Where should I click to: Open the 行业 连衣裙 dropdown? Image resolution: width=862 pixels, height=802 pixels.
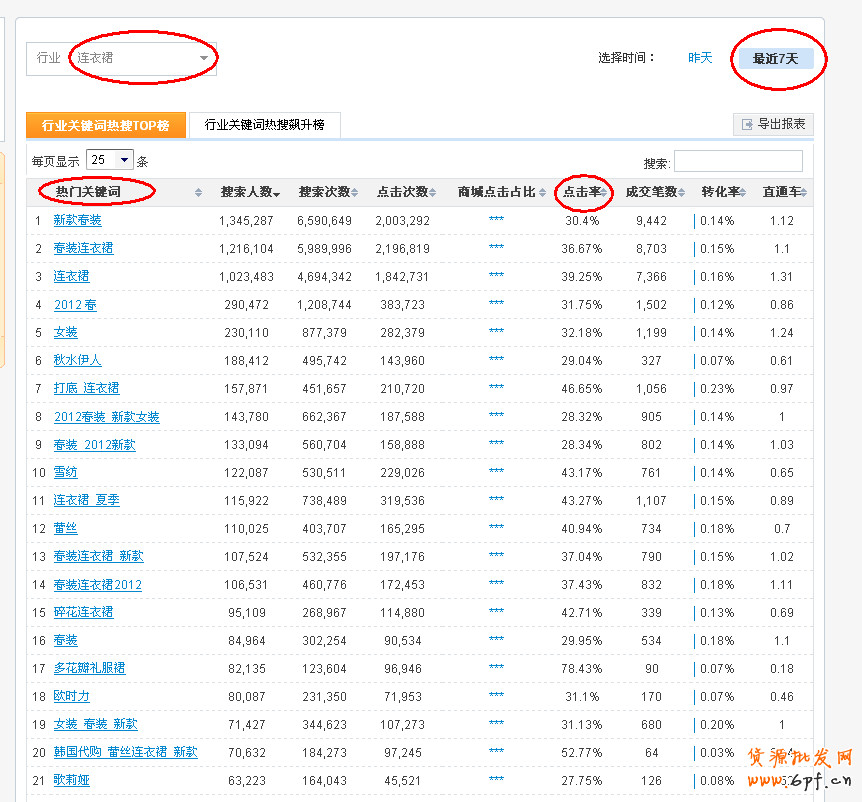click(203, 58)
